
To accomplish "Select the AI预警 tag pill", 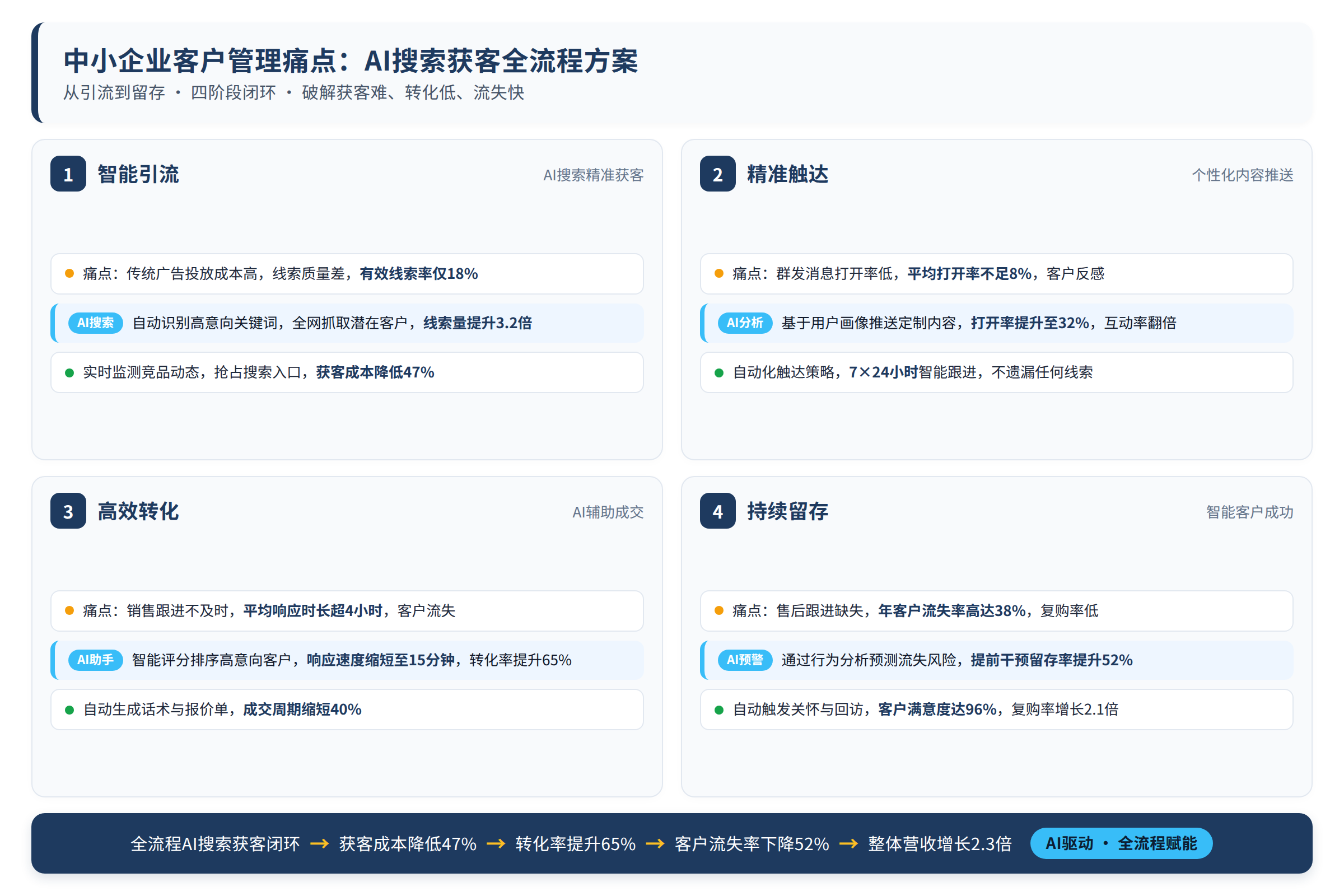I will click(745, 660).
